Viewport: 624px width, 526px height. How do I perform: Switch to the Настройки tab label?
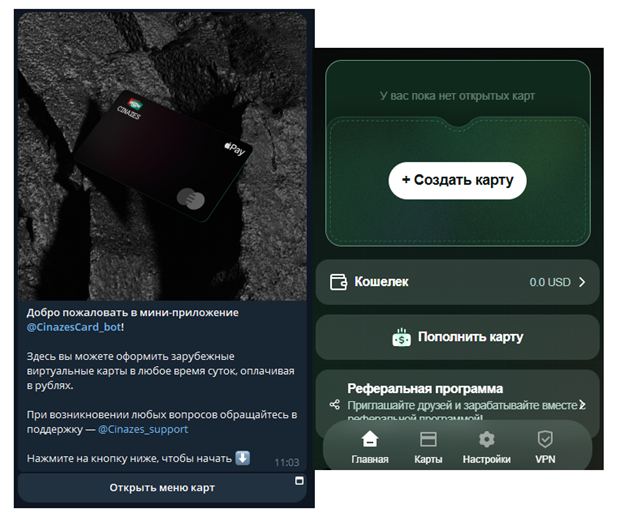[x=486, y=459]
